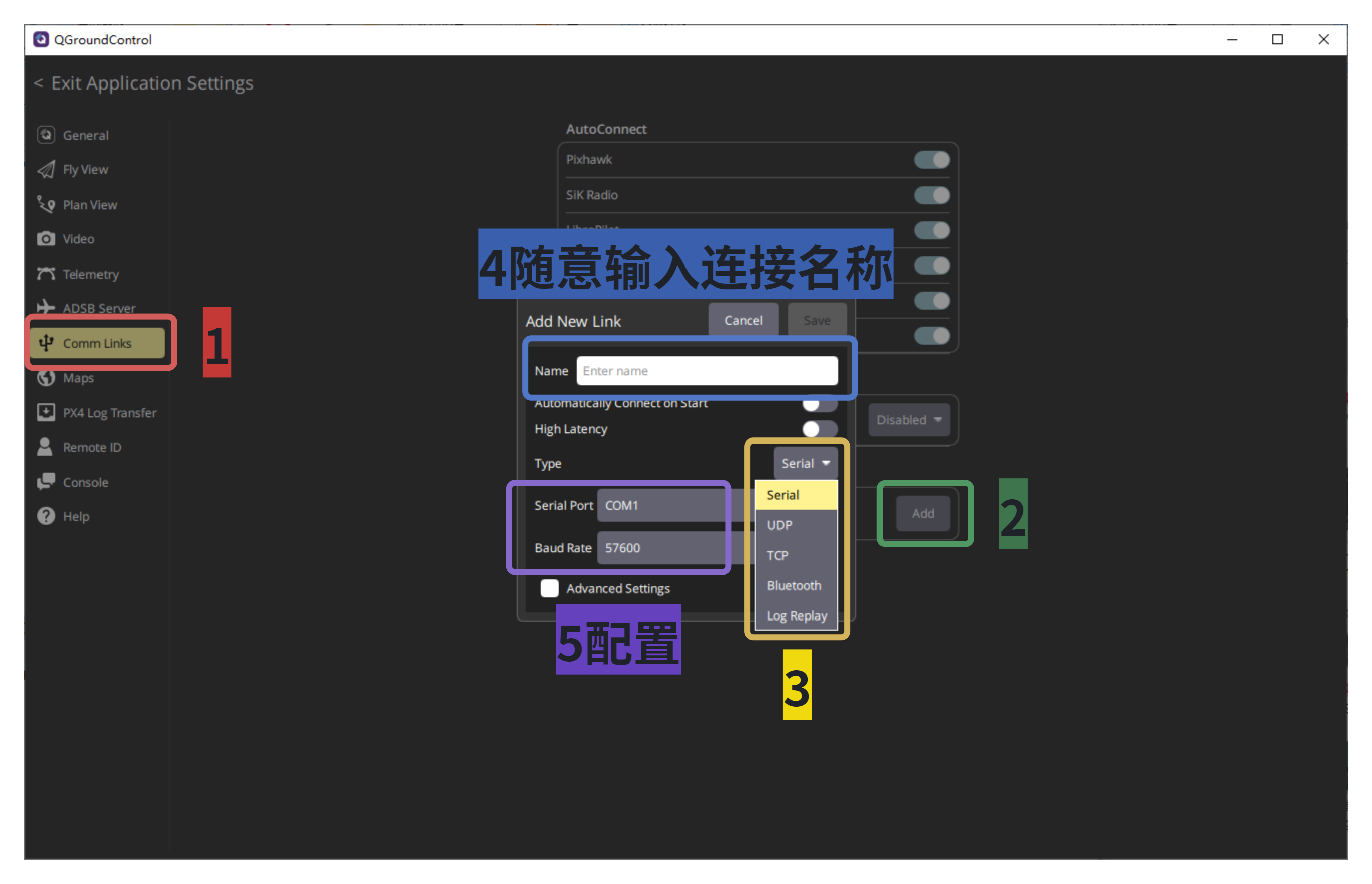Open General settings via its icon
1372x884 pixels.
tap(46, 135)
